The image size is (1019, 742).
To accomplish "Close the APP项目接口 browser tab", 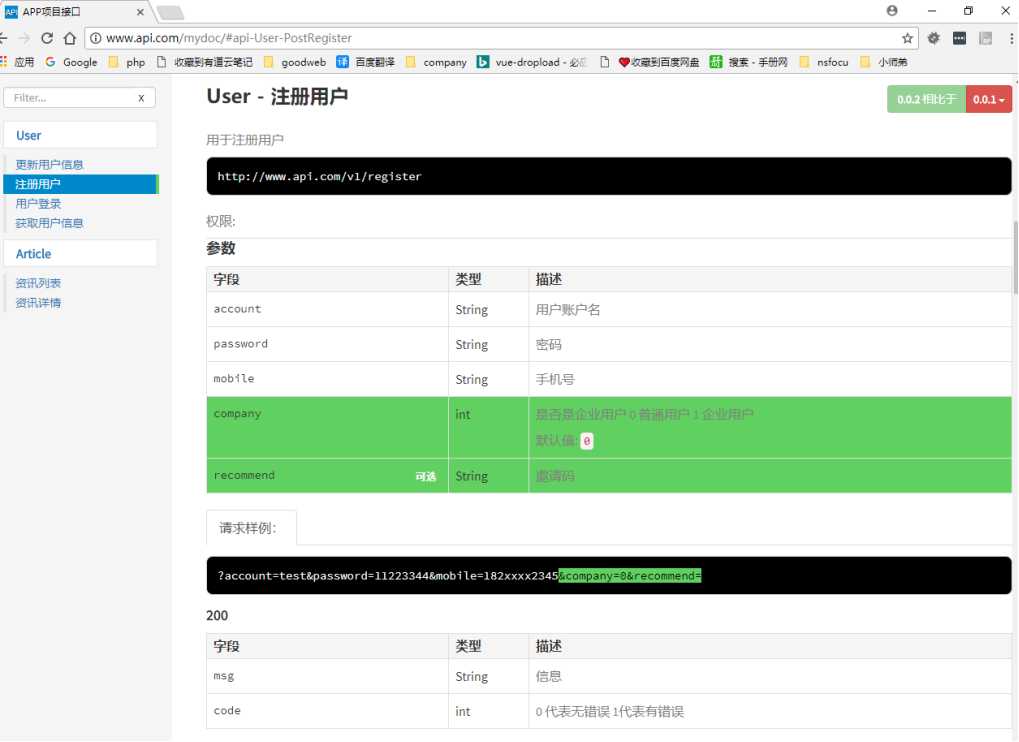I will pyautogui.click(x=140, y=12).
